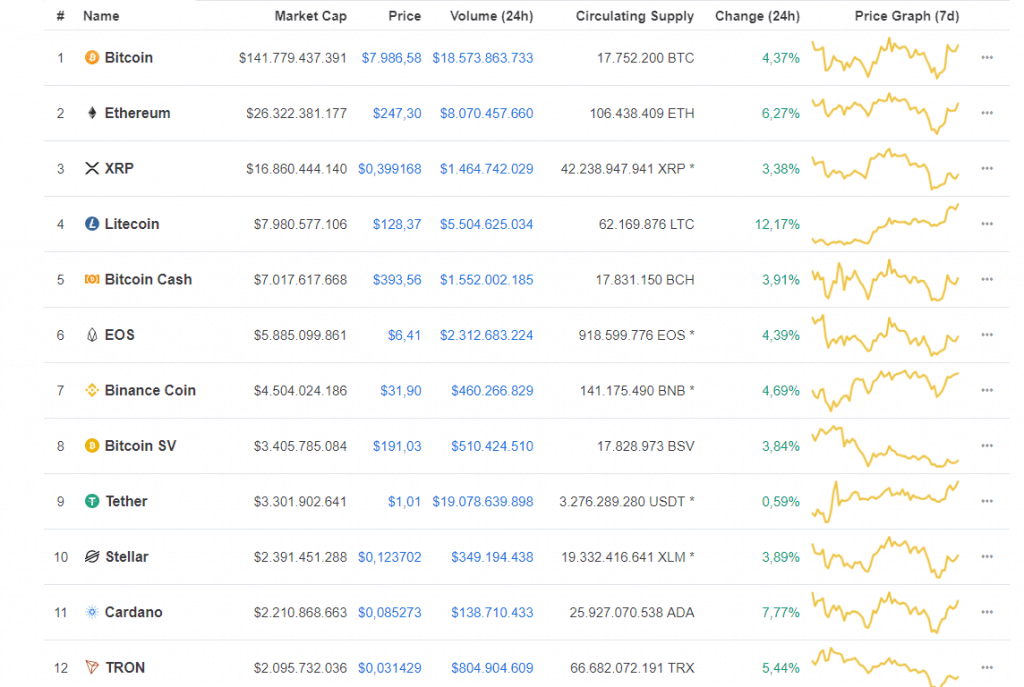The image size is (1024, 687).
Task: Open the Bitcoin name link
Action: pos(129,57)
